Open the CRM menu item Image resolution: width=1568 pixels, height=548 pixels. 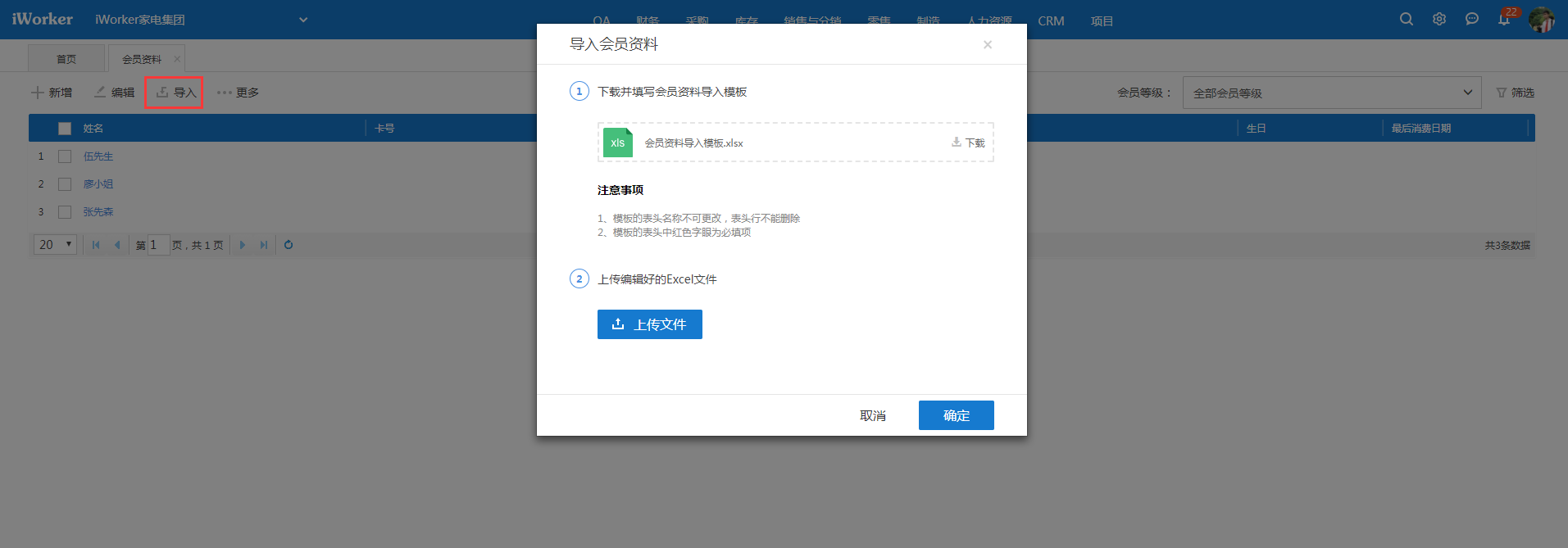click(1051, 21)
